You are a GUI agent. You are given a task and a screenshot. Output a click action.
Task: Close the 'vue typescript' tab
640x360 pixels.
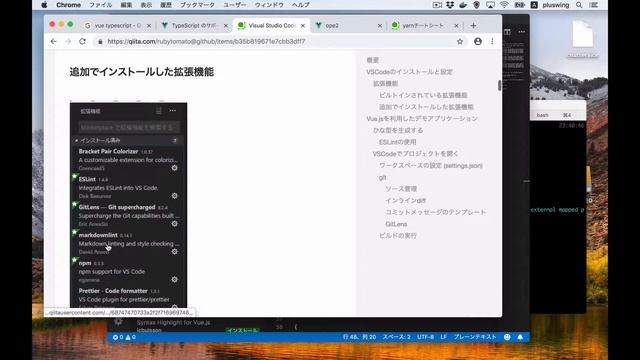(x=149, y=25)
